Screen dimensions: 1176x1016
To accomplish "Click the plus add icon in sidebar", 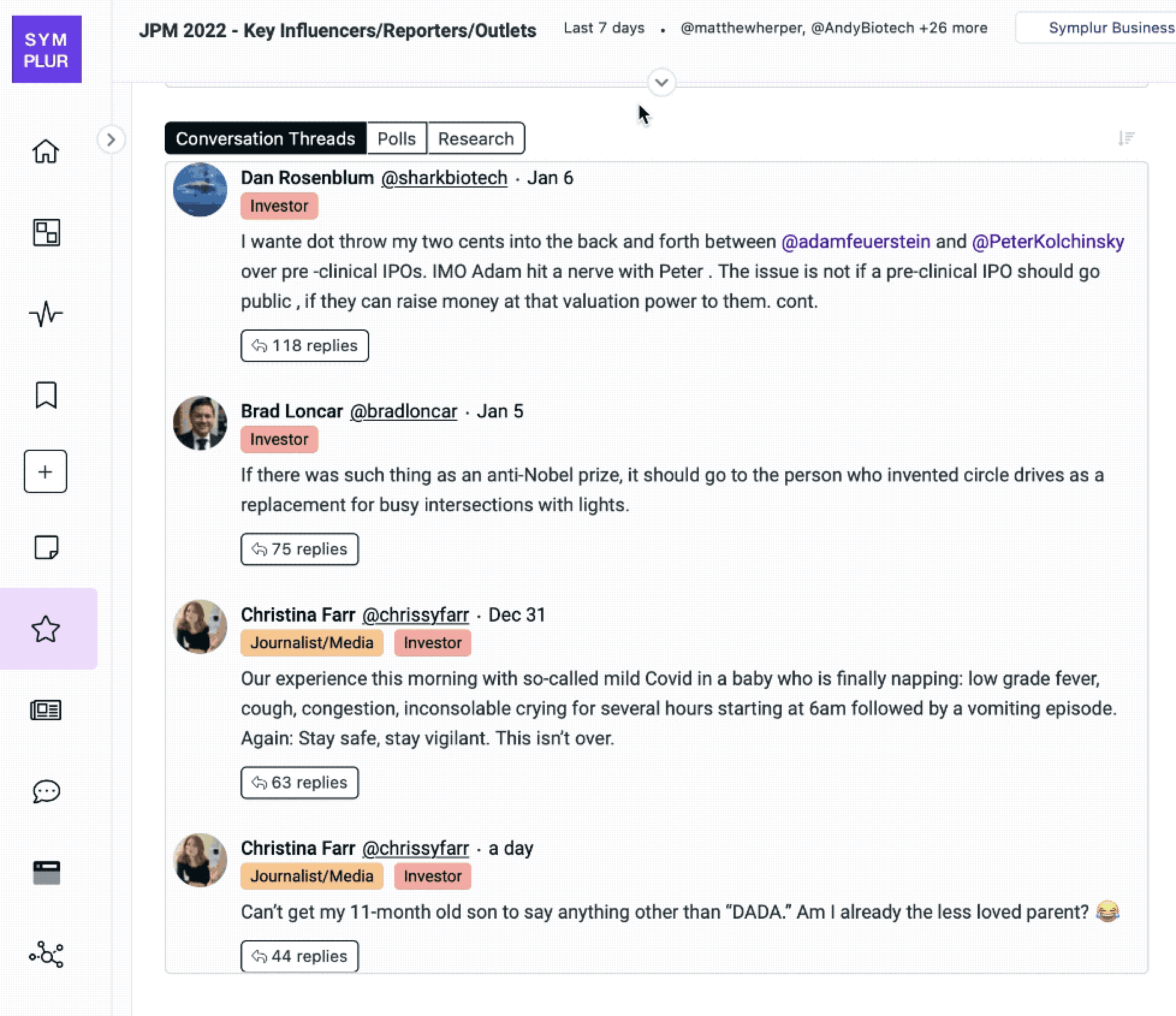I will [46, 471].
